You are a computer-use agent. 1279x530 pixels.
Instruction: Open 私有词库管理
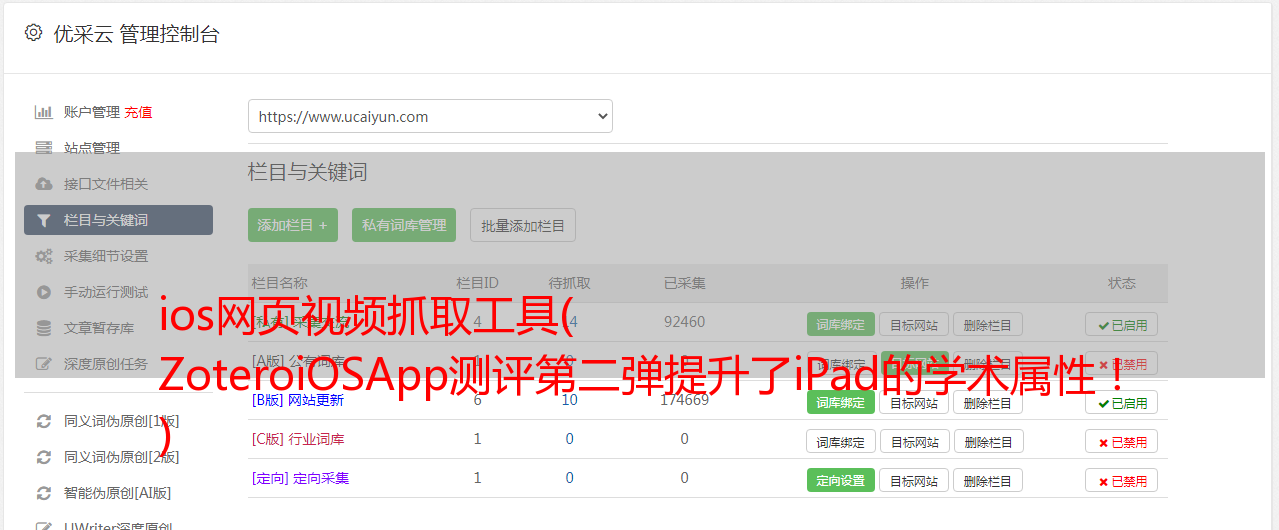click(x=404, y=225)
